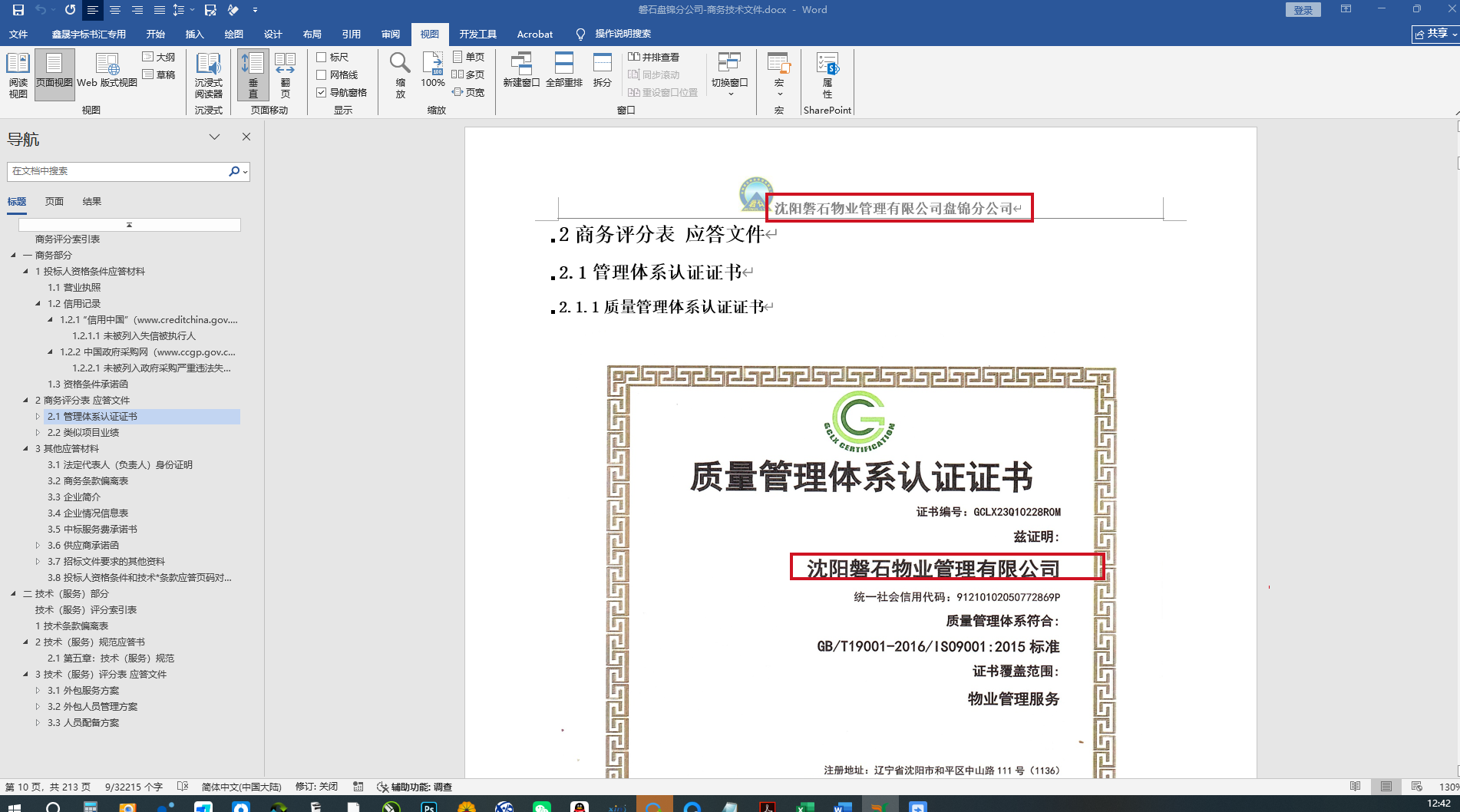Apply right alignment from the quick access toolbar
Image resolution: width=1460 pixels, height=812 pixels.
tap(137, 10)
